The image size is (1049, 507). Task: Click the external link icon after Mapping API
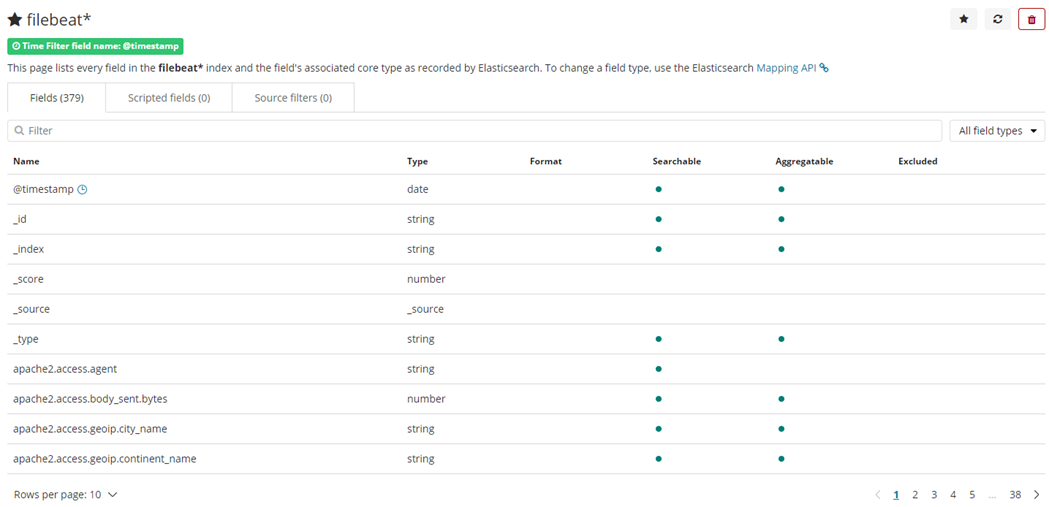[x=824, y=68]
